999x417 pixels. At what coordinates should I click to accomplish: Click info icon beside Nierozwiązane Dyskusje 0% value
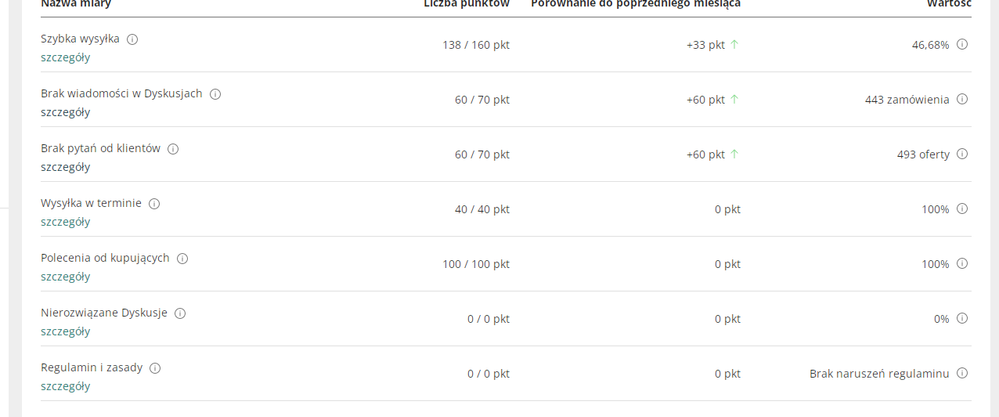point(962,318)
